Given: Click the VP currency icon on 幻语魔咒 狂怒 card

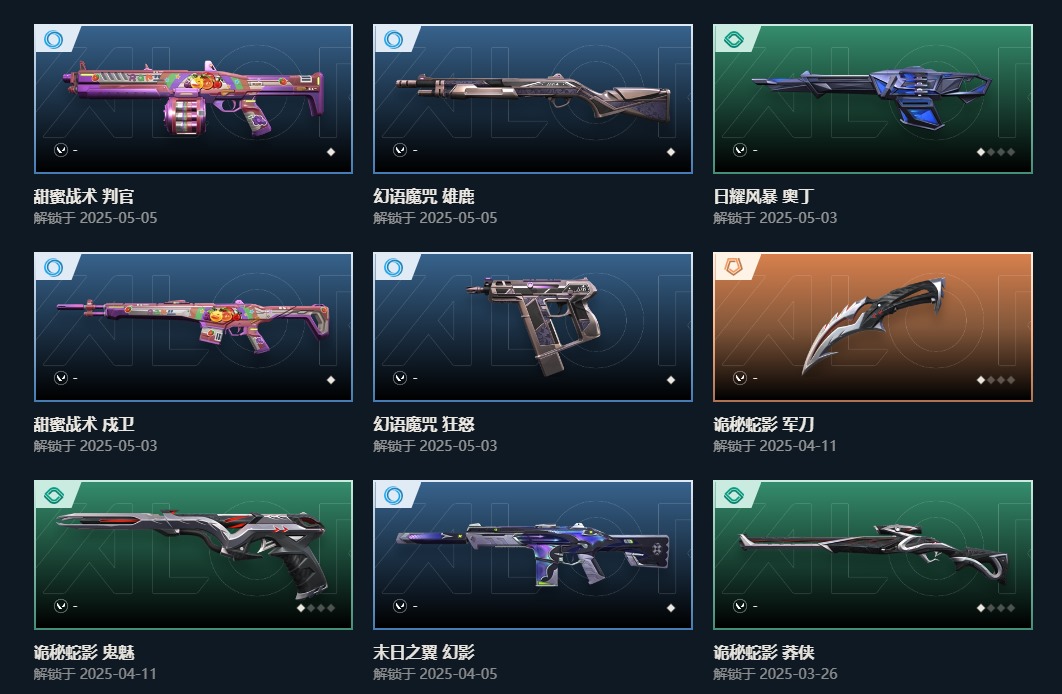Looking at the screenshot, I should pyautogui.click(x=400, y=378).
